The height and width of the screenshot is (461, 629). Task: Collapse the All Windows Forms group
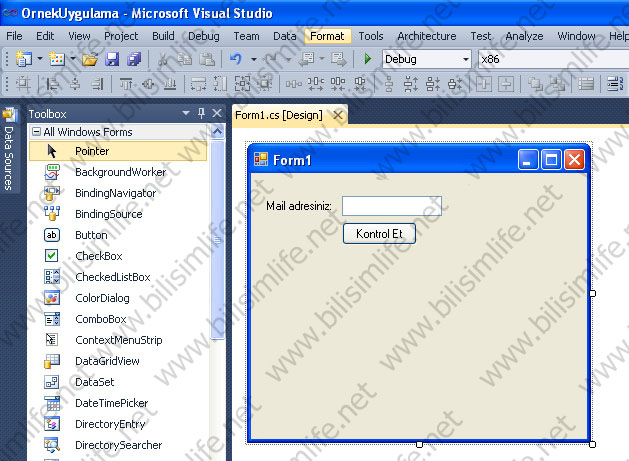coord(37,132)
